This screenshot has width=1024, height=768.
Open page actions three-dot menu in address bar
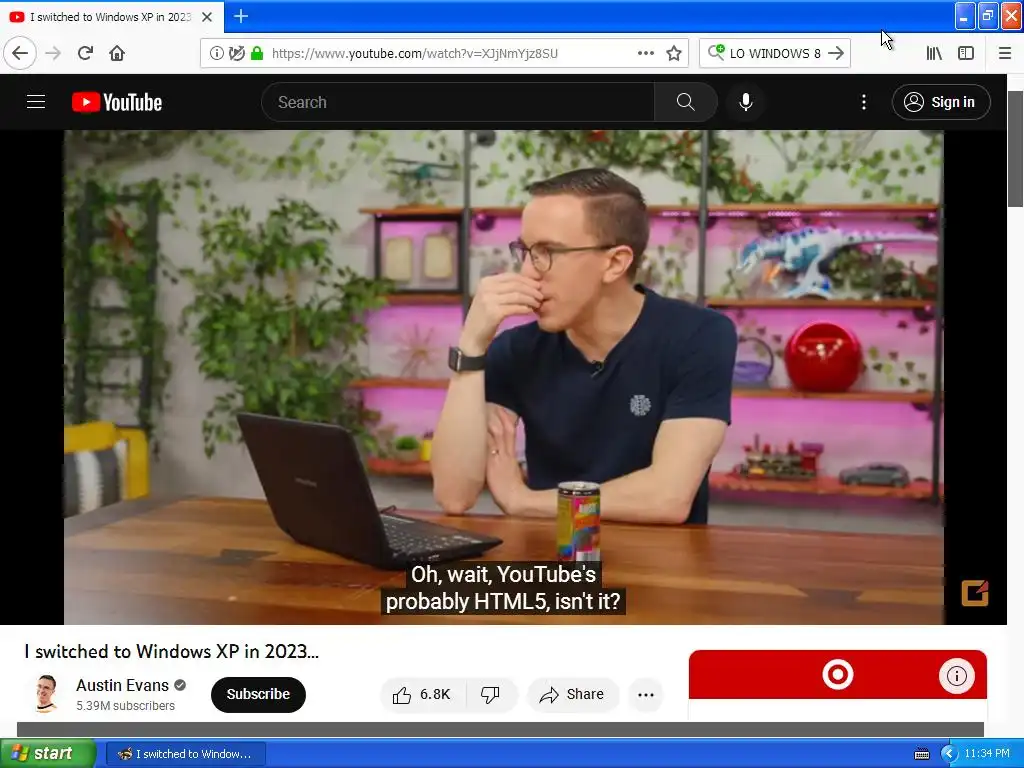click(x=646, y=54)
